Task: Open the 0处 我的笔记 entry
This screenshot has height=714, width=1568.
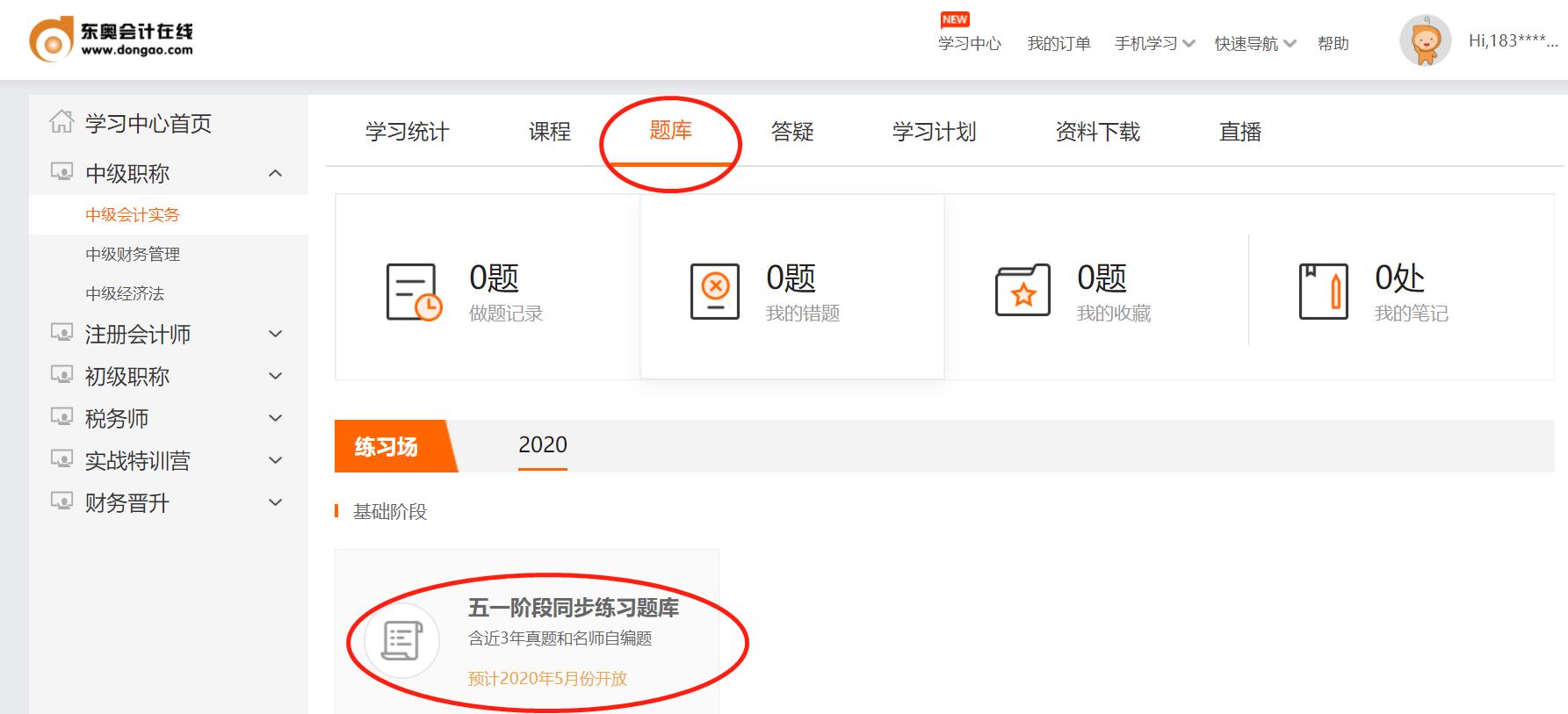Action: (1401, 287)
